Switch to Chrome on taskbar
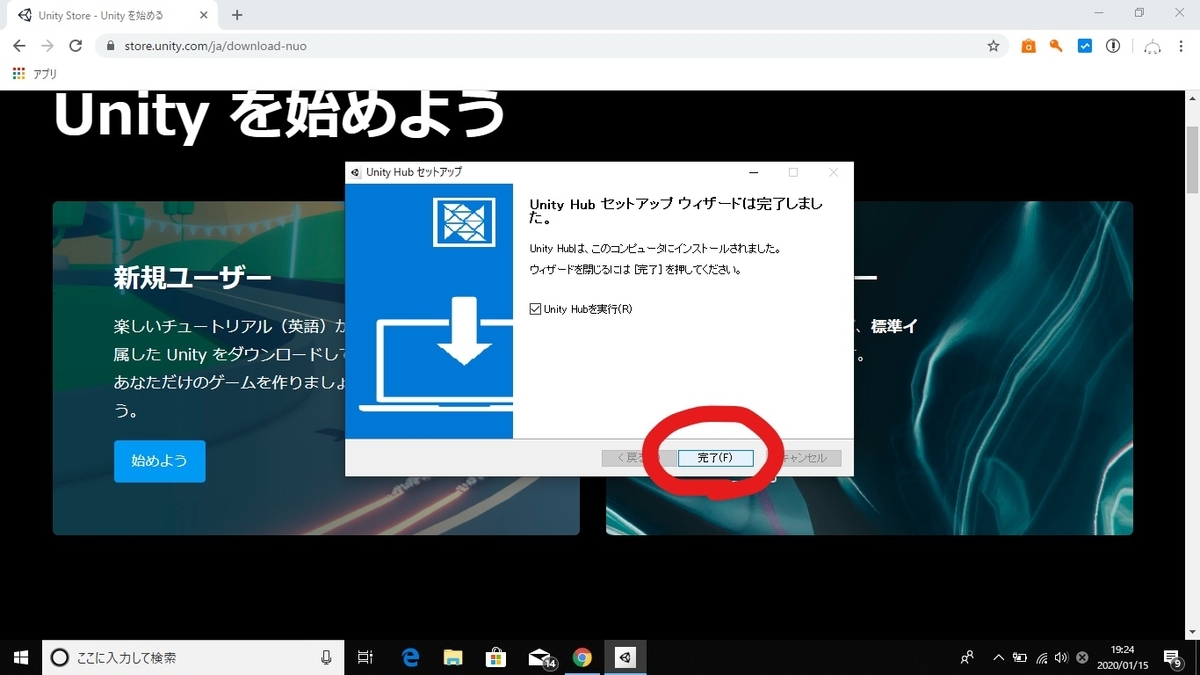This screenshot has height=675, width=1200. coord(582,657)
